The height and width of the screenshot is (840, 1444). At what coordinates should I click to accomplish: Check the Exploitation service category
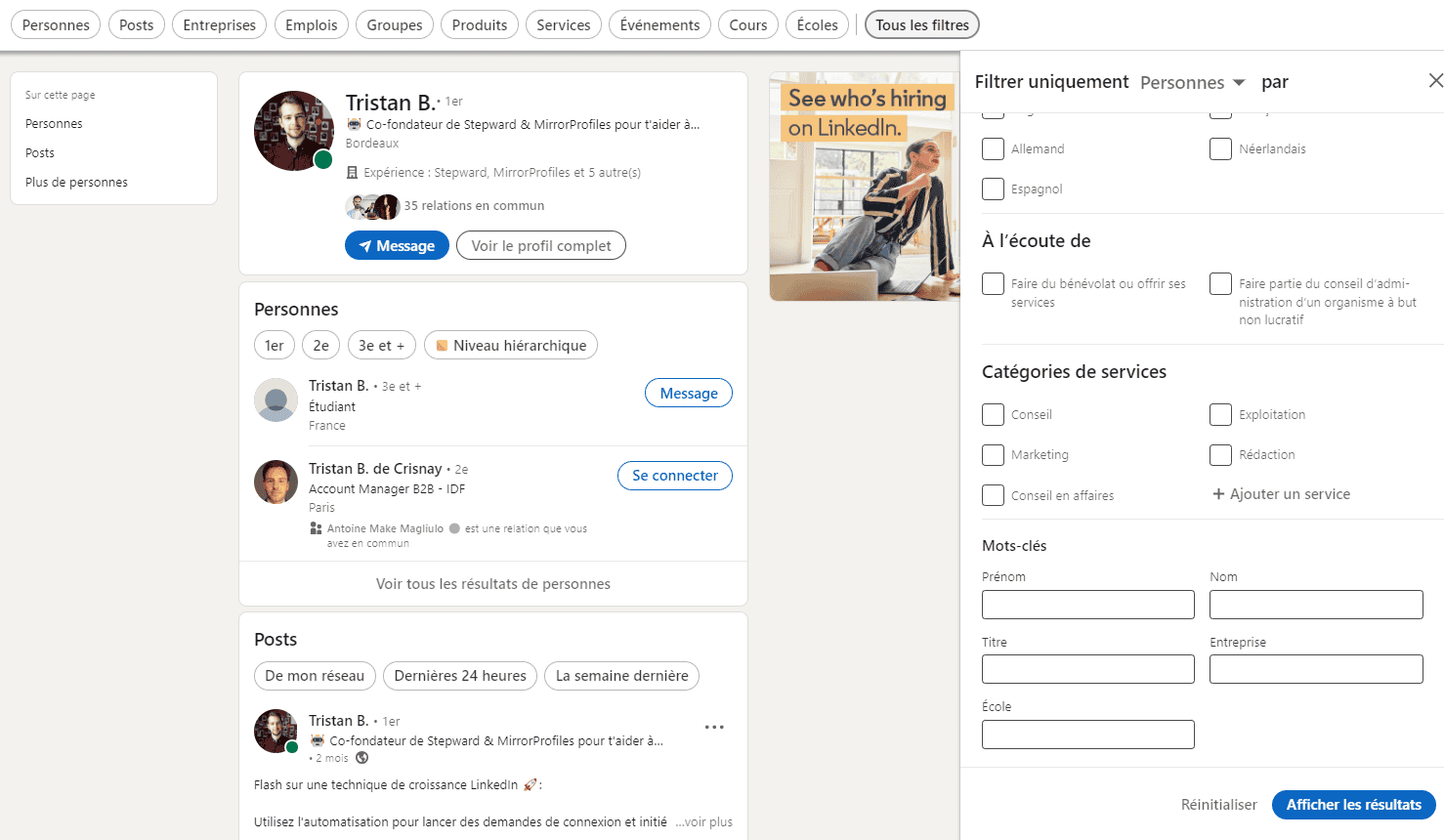1220,414
